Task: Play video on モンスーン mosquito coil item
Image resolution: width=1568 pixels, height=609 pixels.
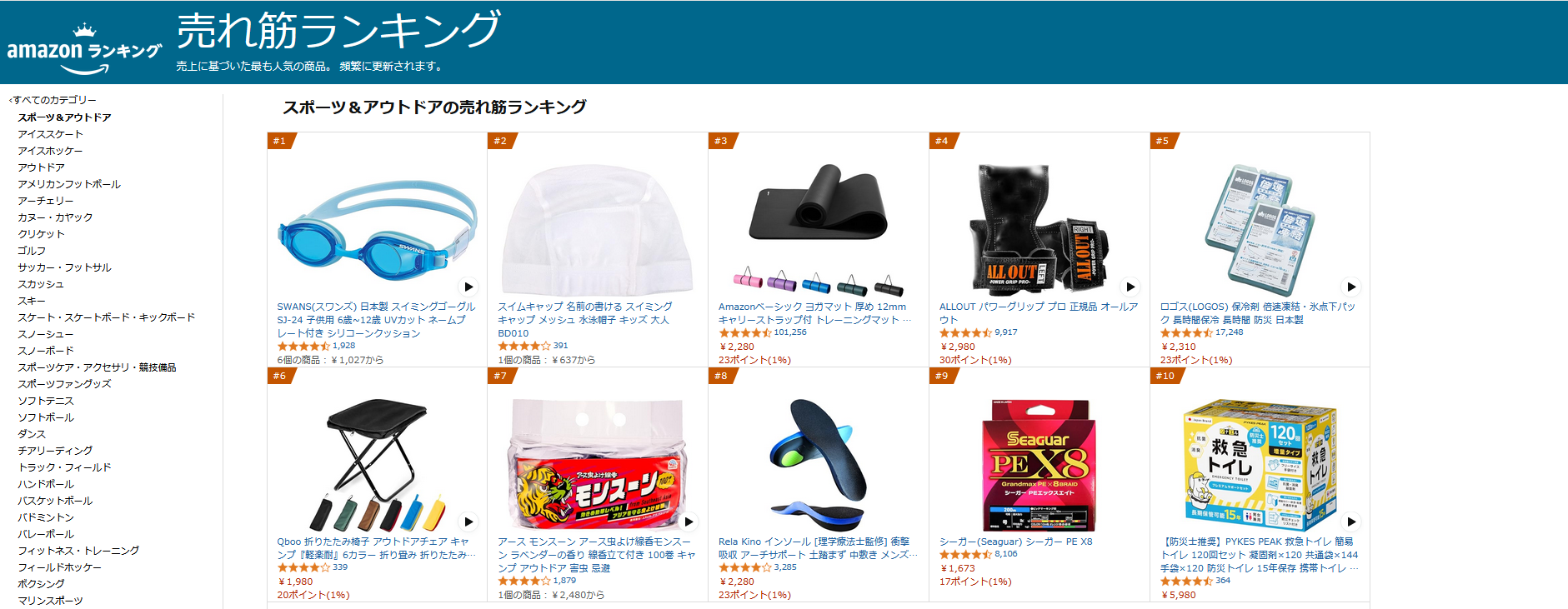Action: pos(689,522)
